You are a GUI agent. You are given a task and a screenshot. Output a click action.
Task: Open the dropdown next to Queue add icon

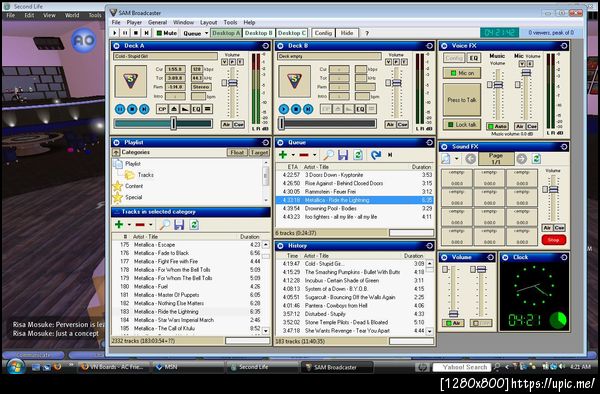pos(293,155)
